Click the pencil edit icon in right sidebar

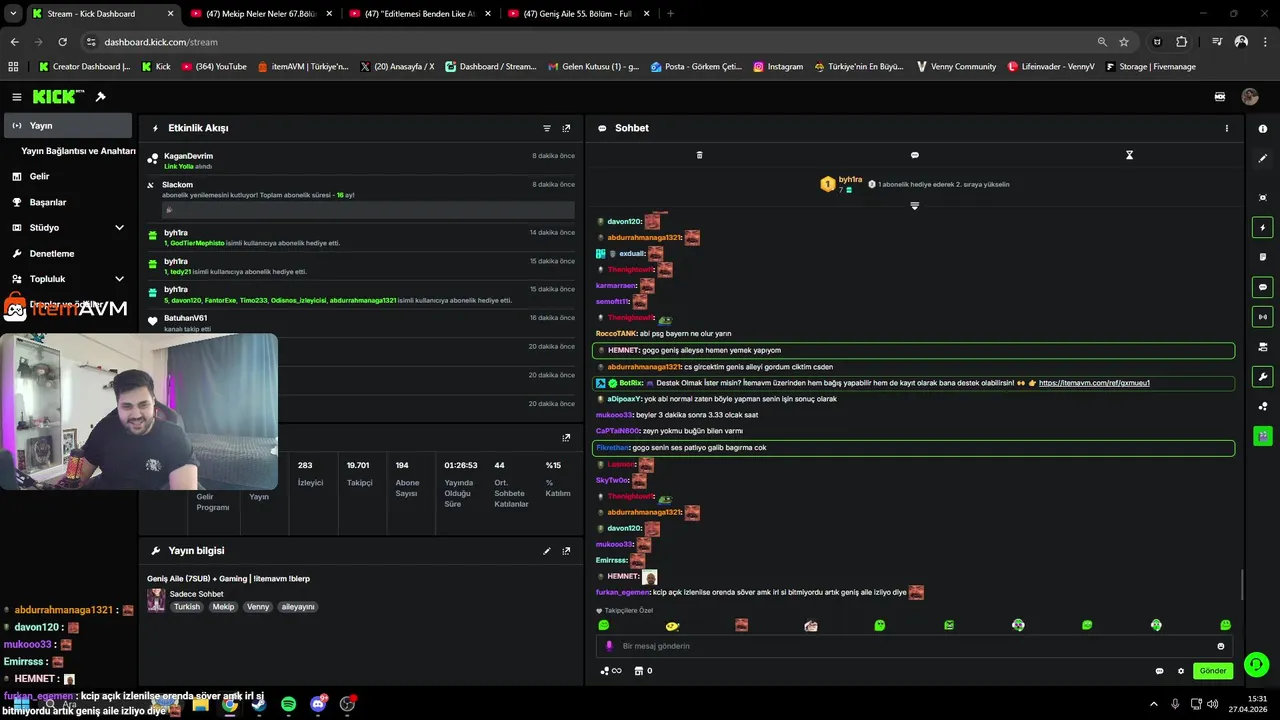pos(1263,158)
